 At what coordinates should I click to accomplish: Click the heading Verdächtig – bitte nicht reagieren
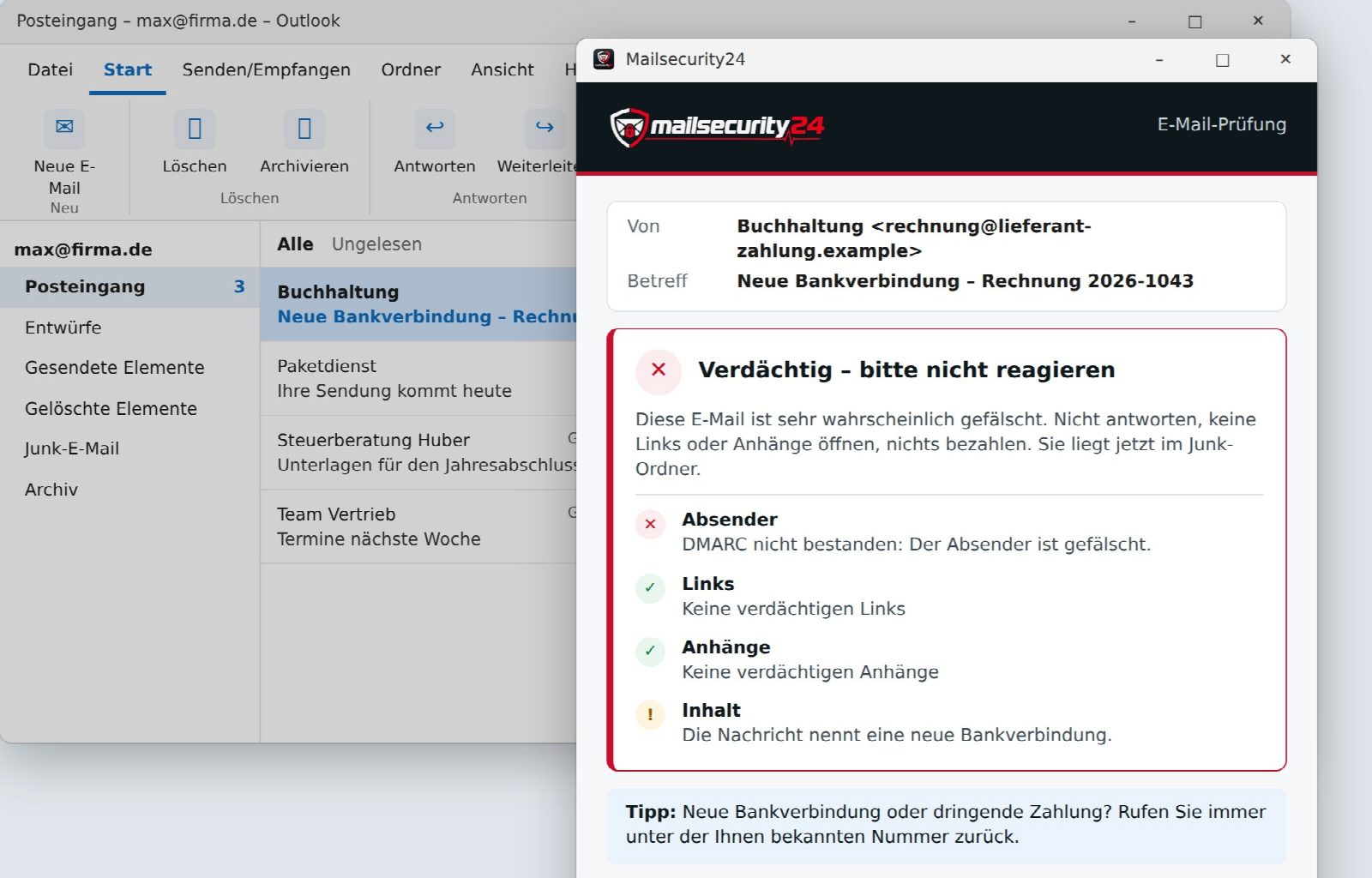click(x=906, y=370)
